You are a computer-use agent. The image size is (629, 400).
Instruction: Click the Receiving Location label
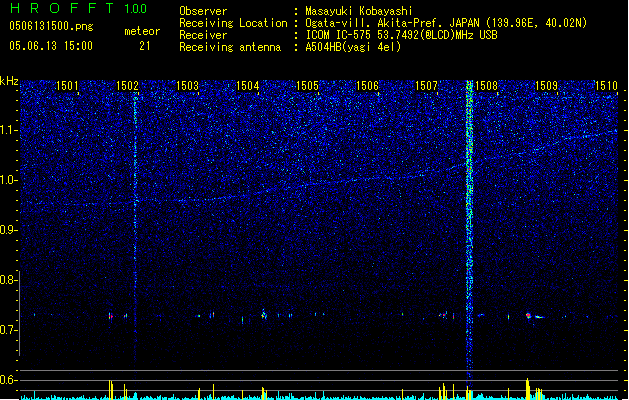[233, 23]
